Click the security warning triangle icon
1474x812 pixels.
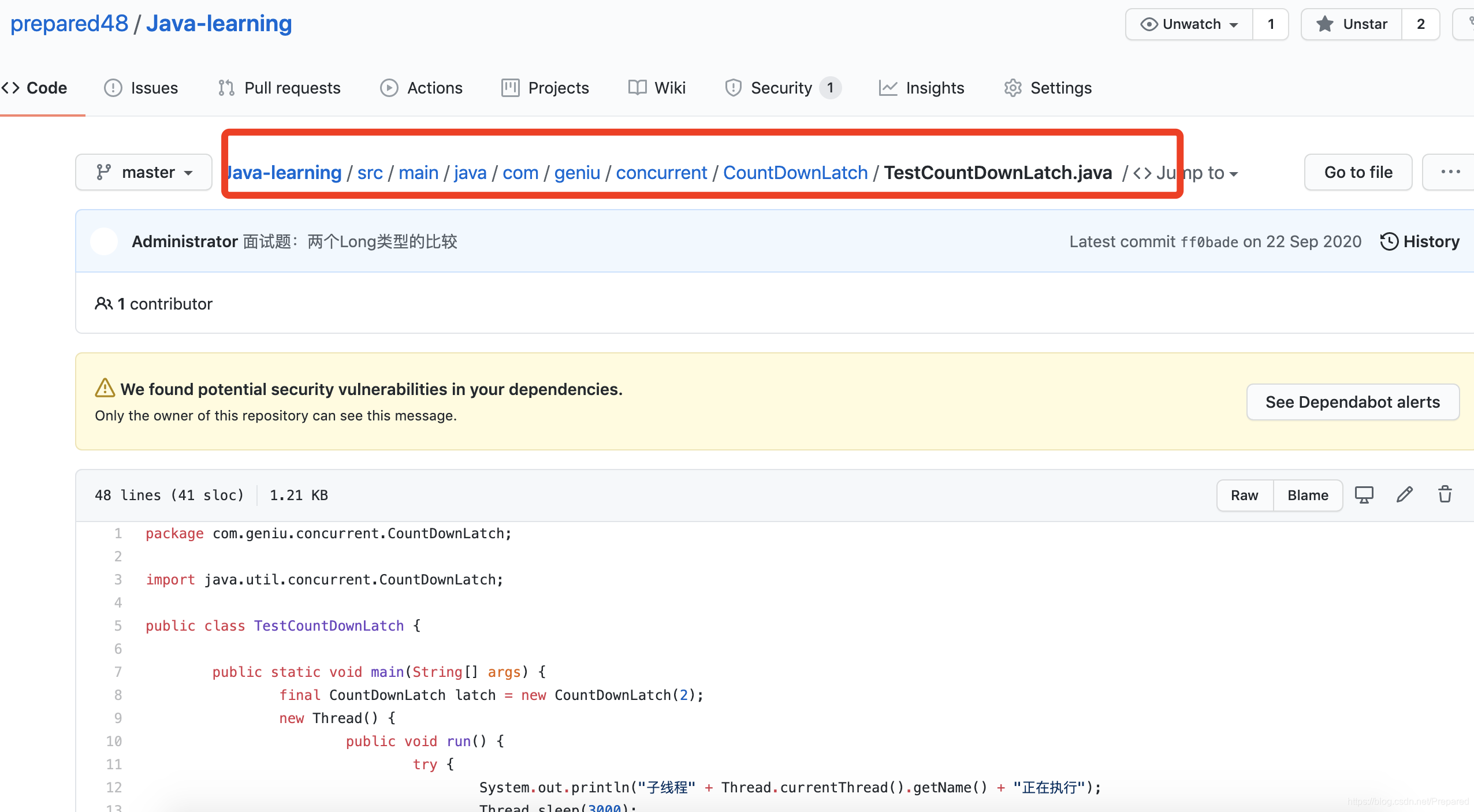pos(105,388)
